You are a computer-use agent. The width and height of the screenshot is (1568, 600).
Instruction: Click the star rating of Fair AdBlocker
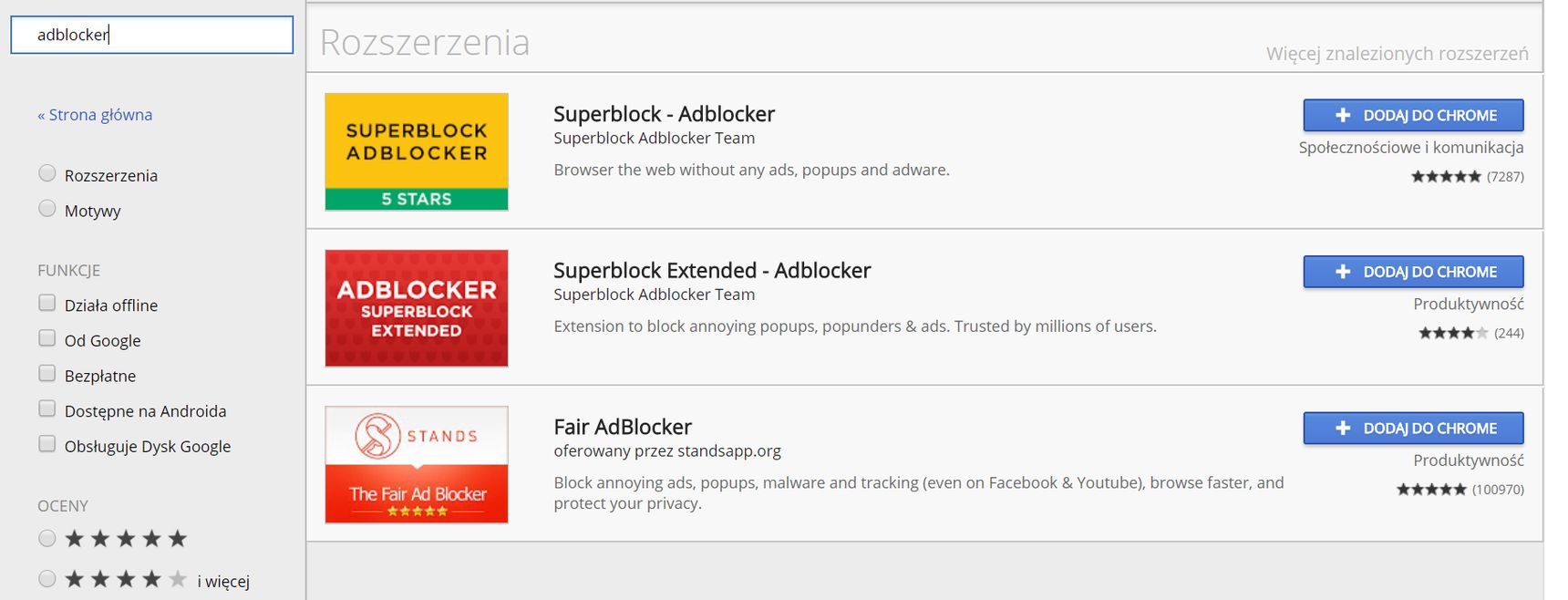coord(1431,490)
